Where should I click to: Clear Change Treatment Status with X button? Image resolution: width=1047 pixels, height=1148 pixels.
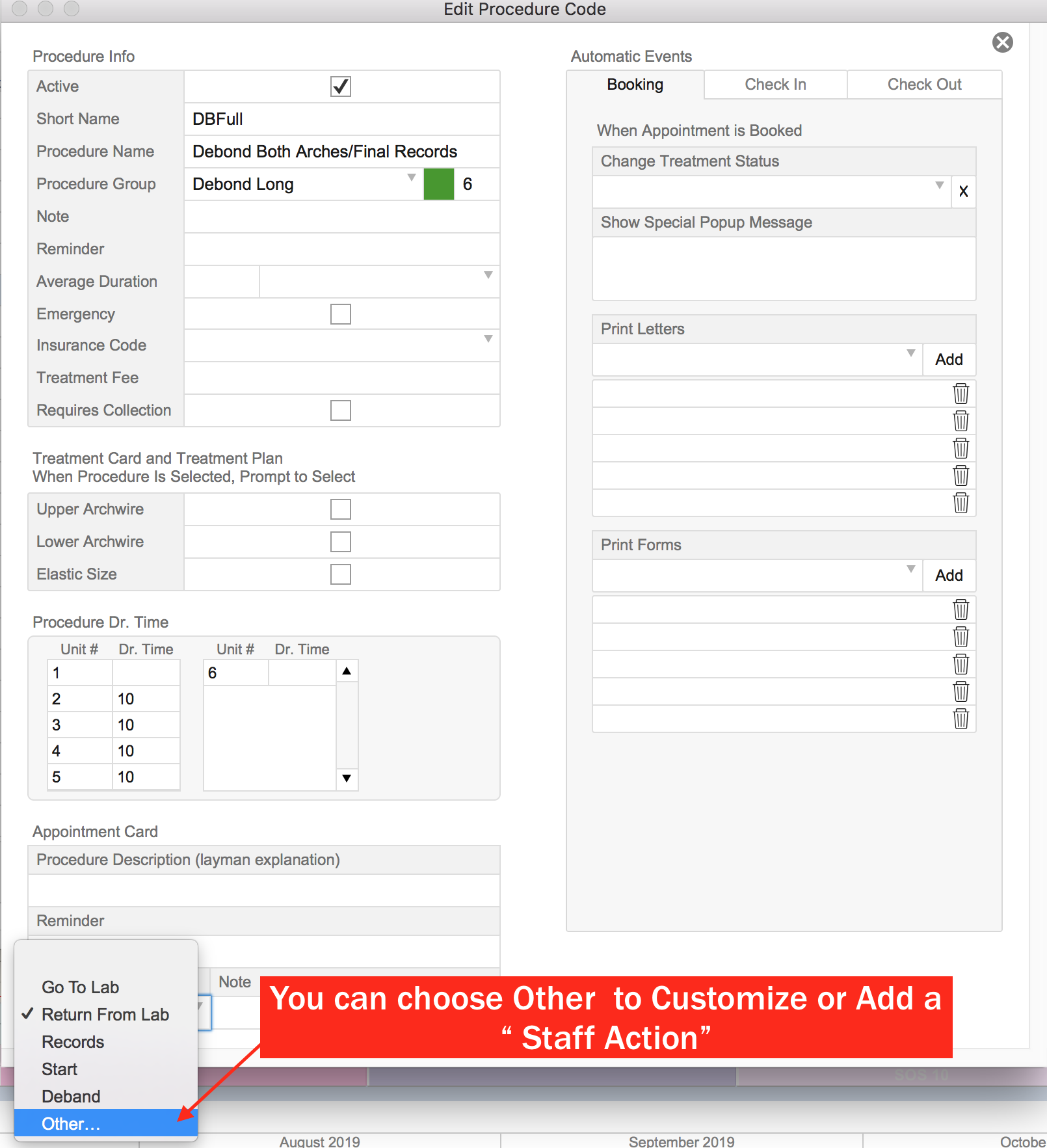pyautogui.click(x=963, y=192)
